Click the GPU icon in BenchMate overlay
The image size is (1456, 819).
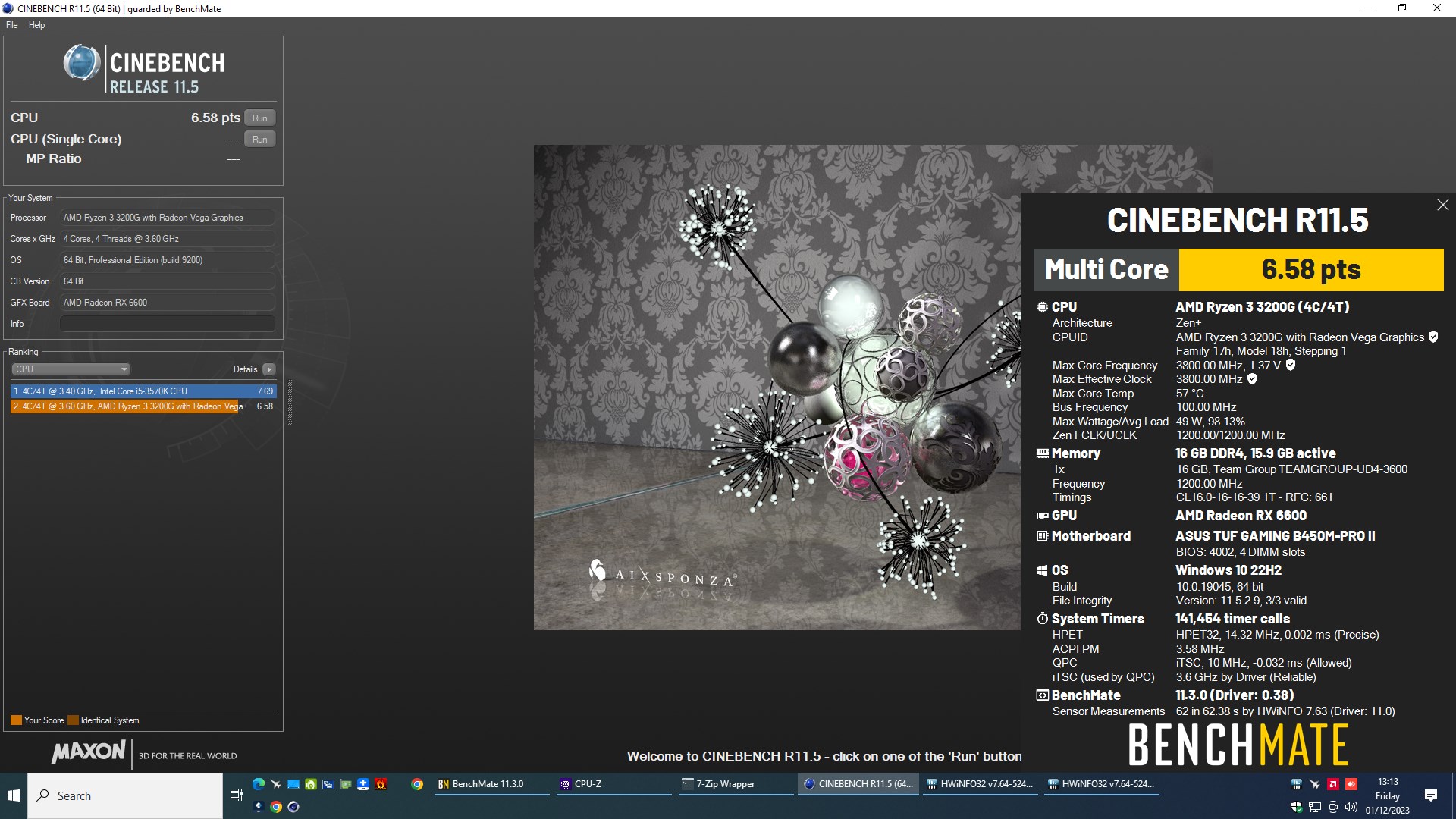1042,516
